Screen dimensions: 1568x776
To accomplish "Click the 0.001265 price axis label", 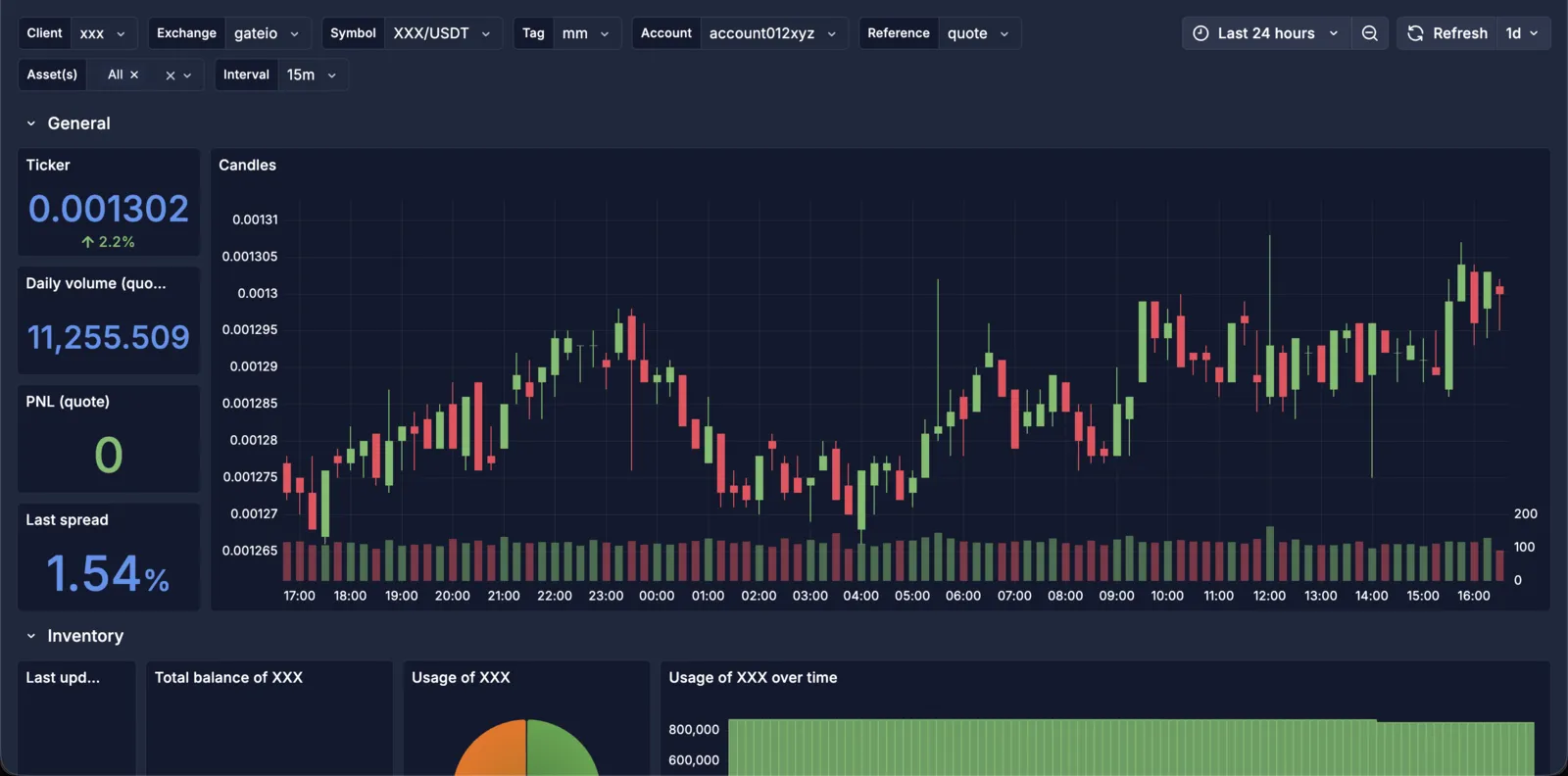I will [250, 551].
